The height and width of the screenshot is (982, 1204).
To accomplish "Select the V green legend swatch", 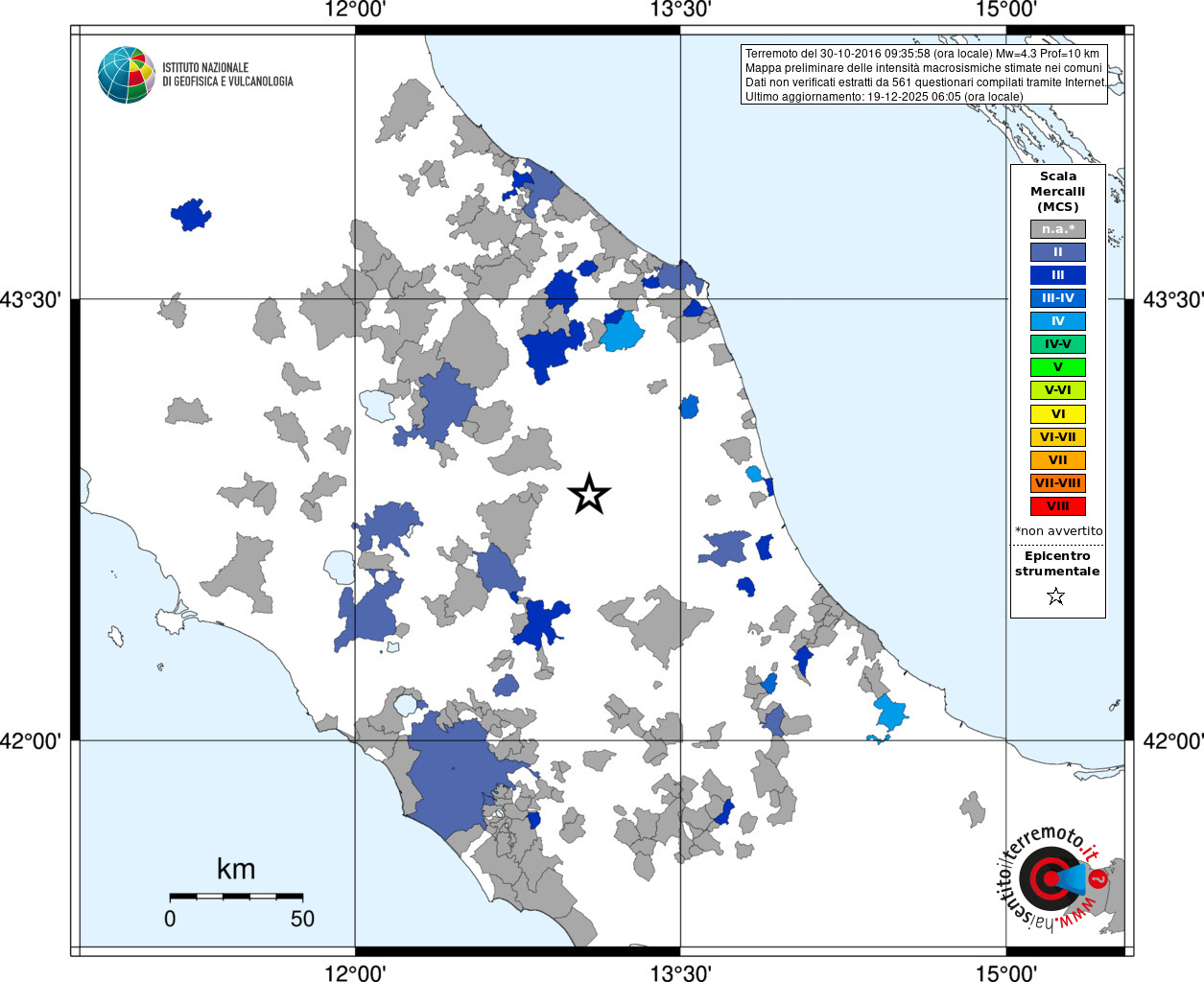I will 1058,367.
